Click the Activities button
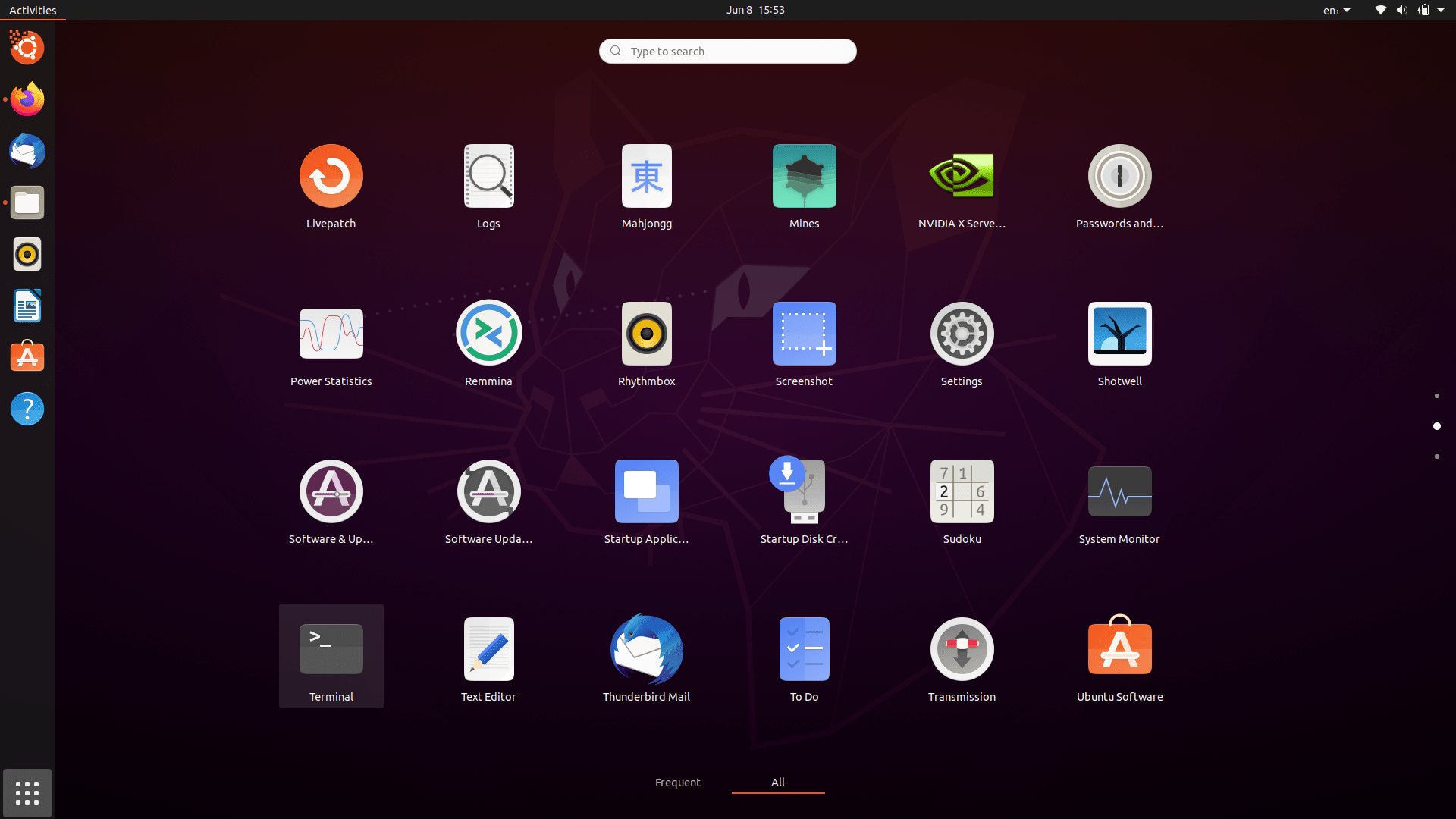Screen dimensions: 1456x819 tap(33, 10)
